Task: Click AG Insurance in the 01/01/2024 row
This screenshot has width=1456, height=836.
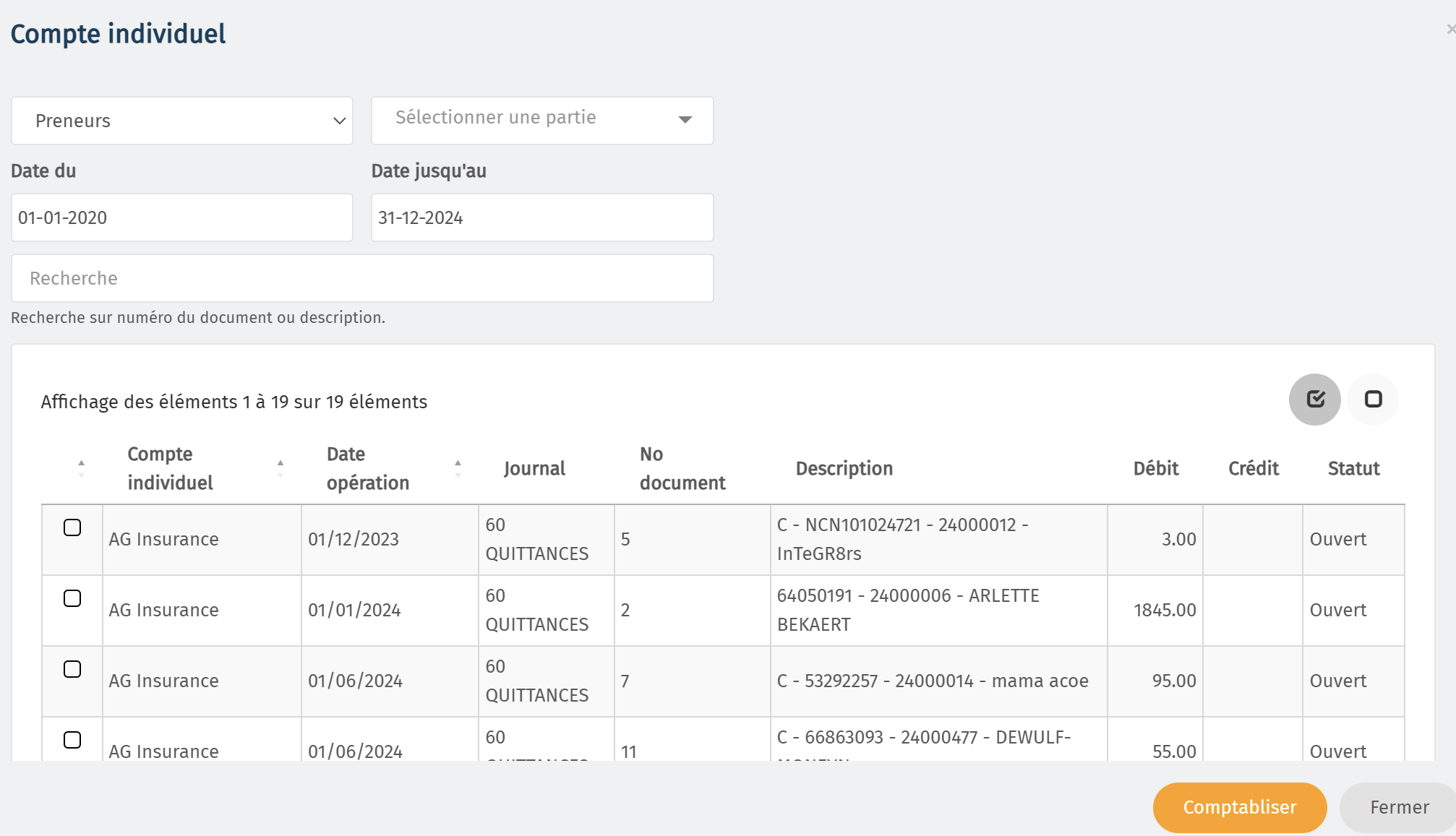Action: tap(164, 610)
